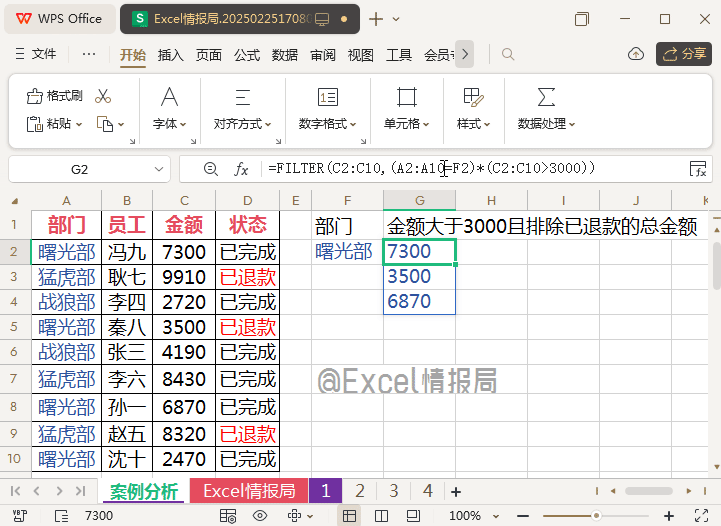Click the zoom magnifier in formula bar
Viewport: 721px width, 526px height.
tap(210, 169)
